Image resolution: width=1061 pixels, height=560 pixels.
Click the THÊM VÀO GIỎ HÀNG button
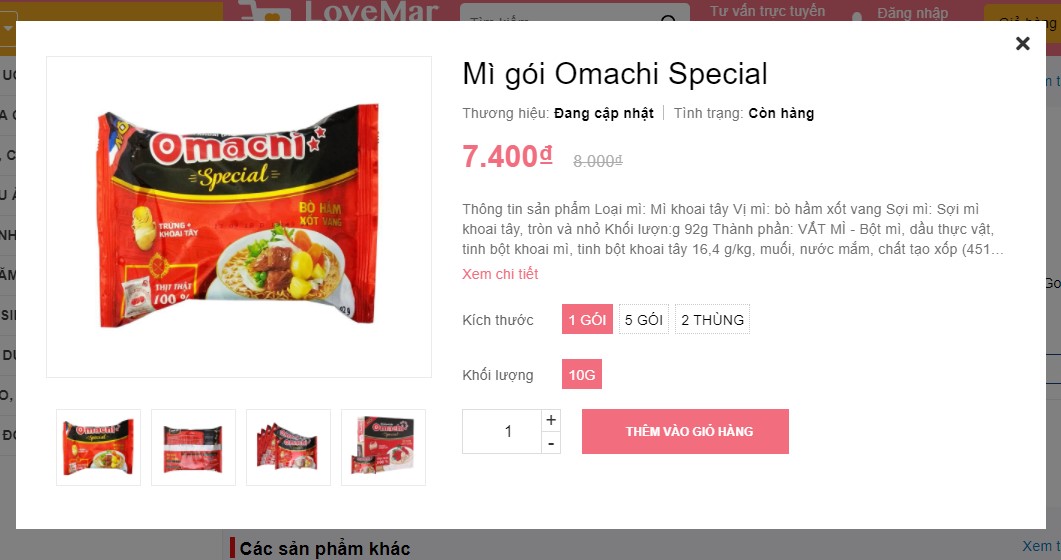coord(685,431)
